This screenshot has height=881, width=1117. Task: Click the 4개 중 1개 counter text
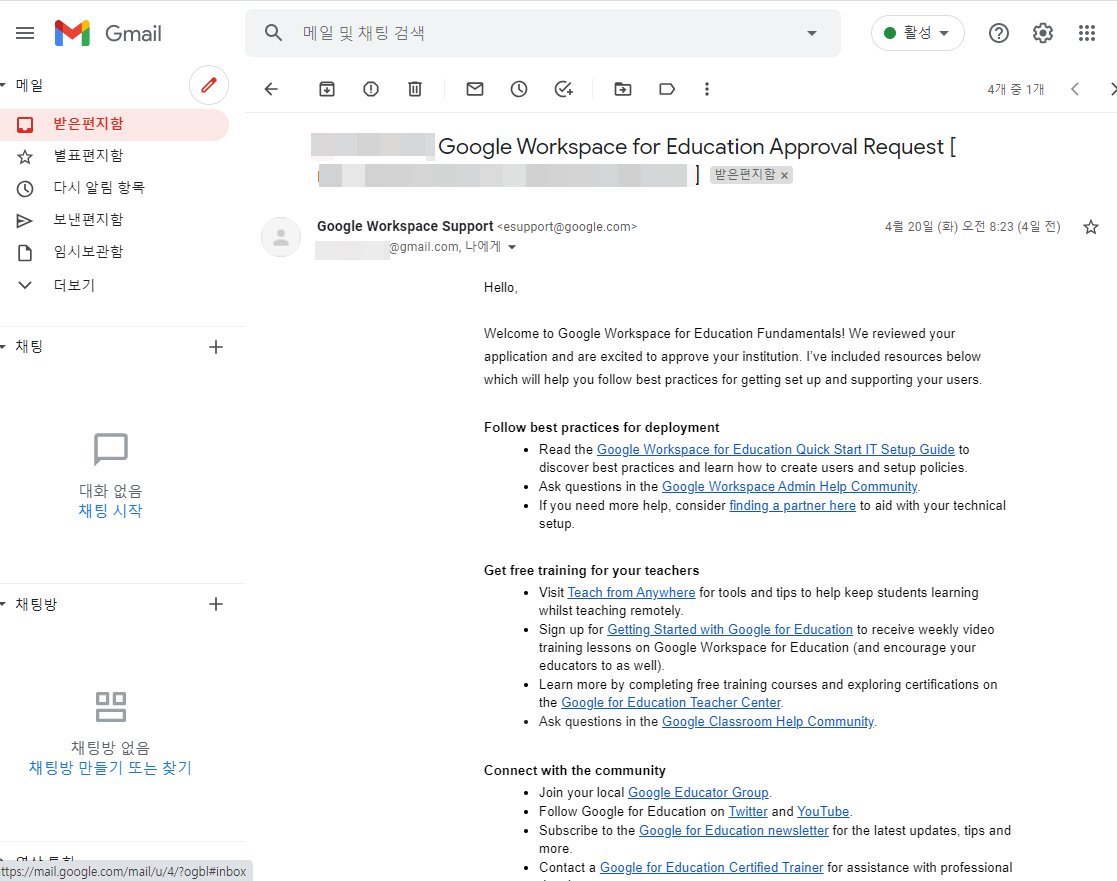(x=1016, y=89)
